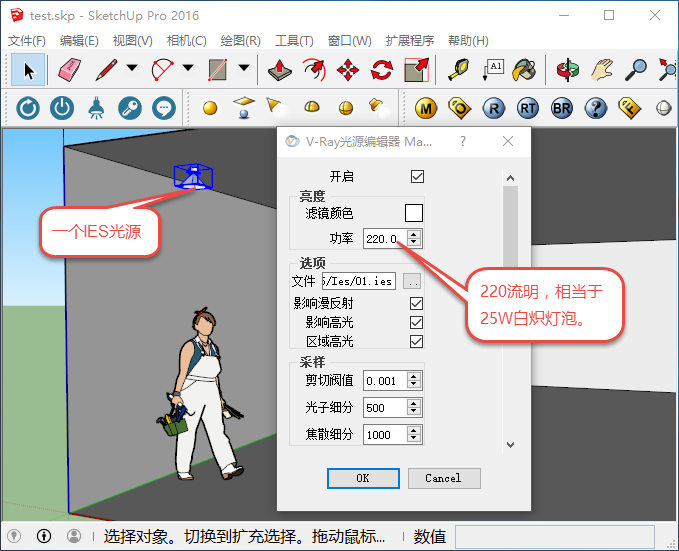Toggle the 影响漫反射 checkbox
This screenshot has width=679, height=551.
pyautogui.click(x=417, y=303)
